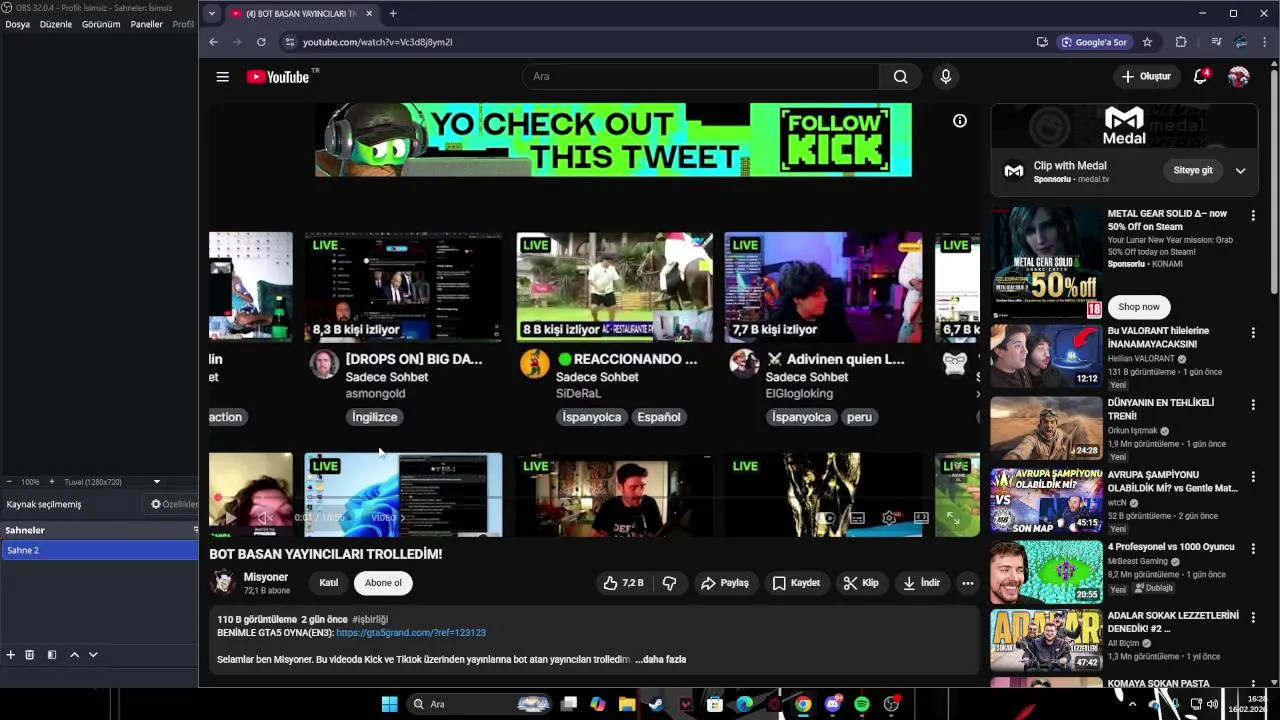Collapse the Medal ad chevron
This screenshot has width=1280, height=720.
point(1240,171)
